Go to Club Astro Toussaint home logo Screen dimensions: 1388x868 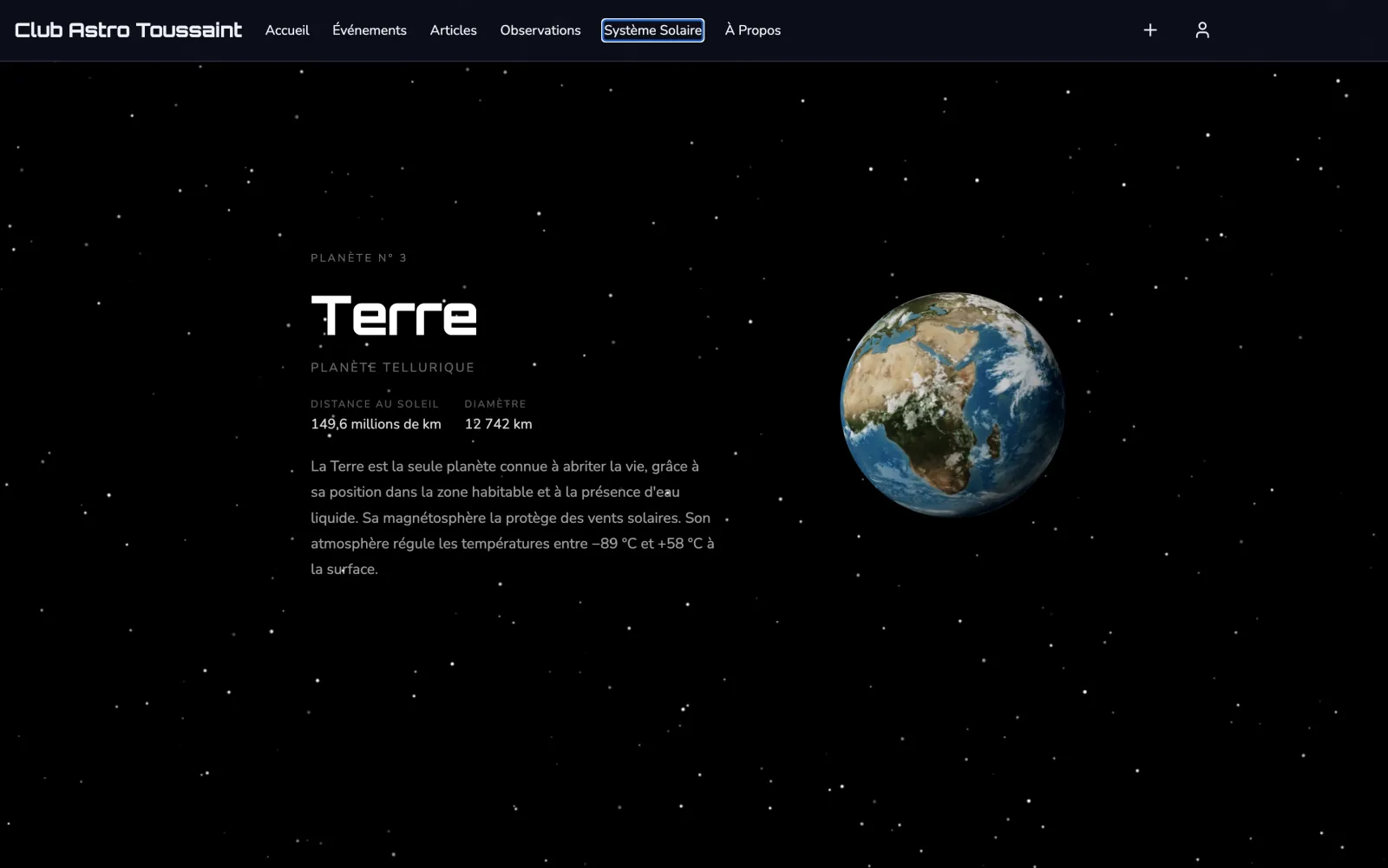128,30
